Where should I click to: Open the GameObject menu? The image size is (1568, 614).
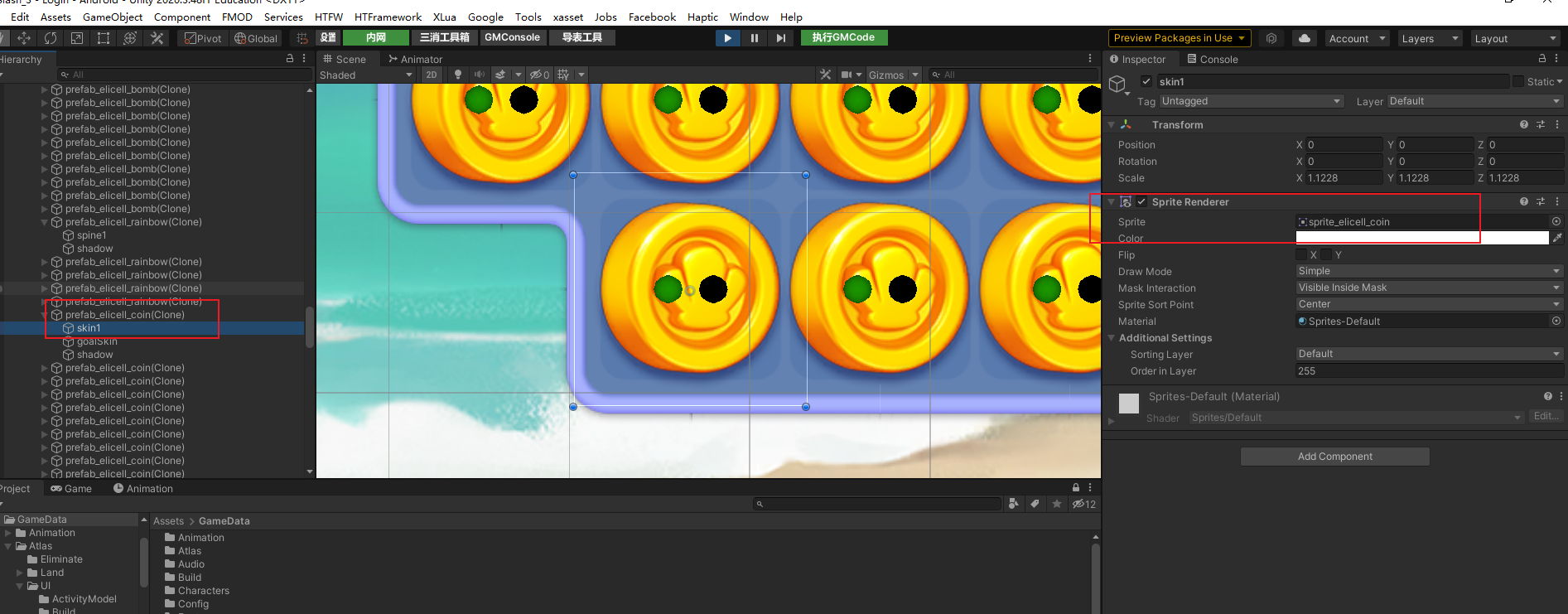click(113, 17)
